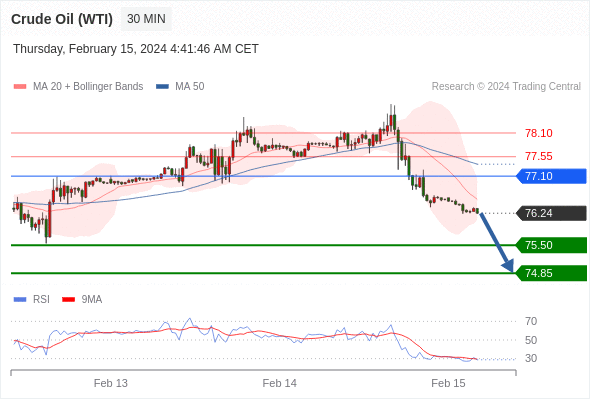Click the Feb 15 date axis label
The width and height of the screenshot is (590, 400).
point(448,383)
